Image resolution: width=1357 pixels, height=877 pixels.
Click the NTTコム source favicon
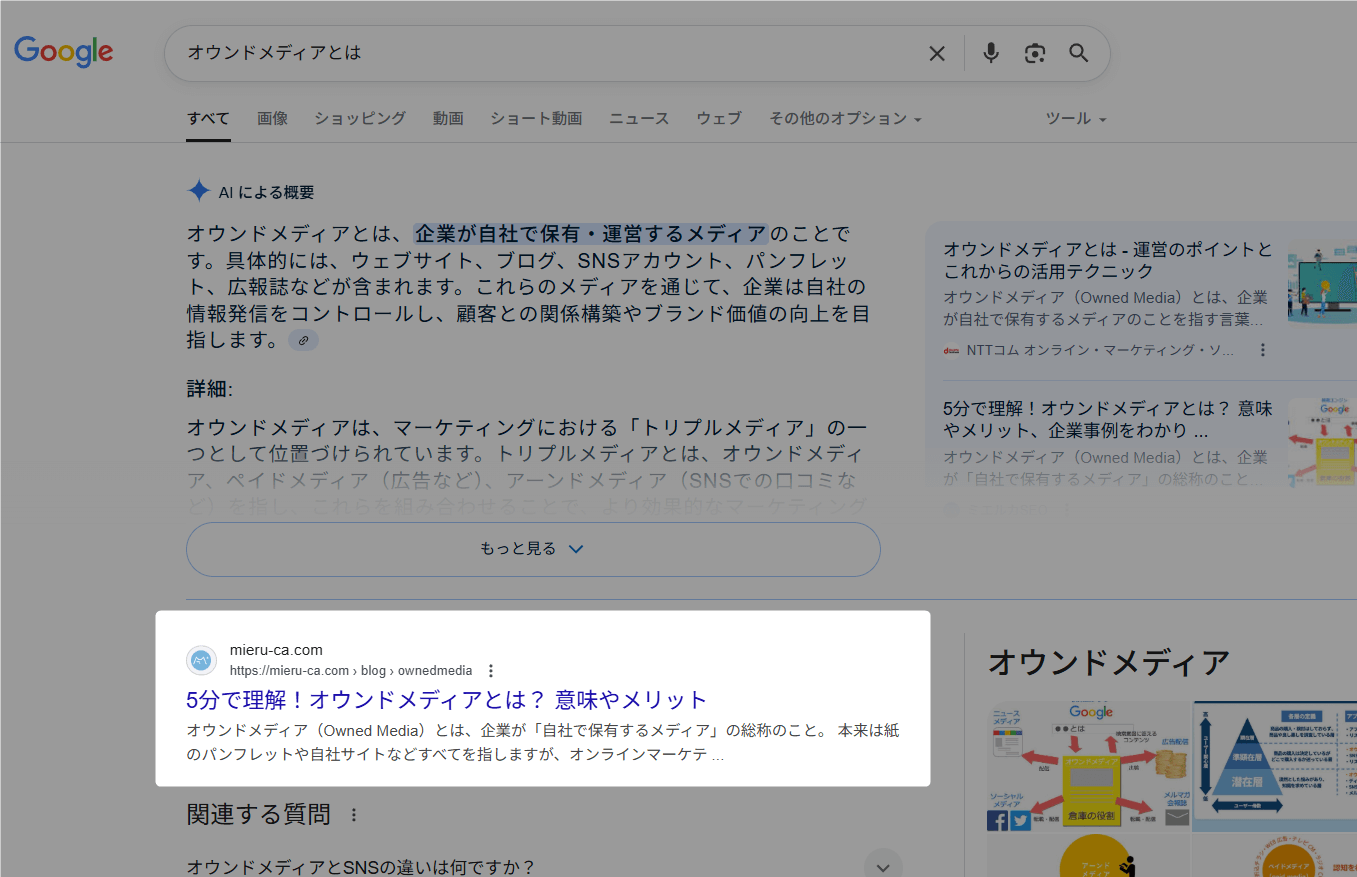951,350
